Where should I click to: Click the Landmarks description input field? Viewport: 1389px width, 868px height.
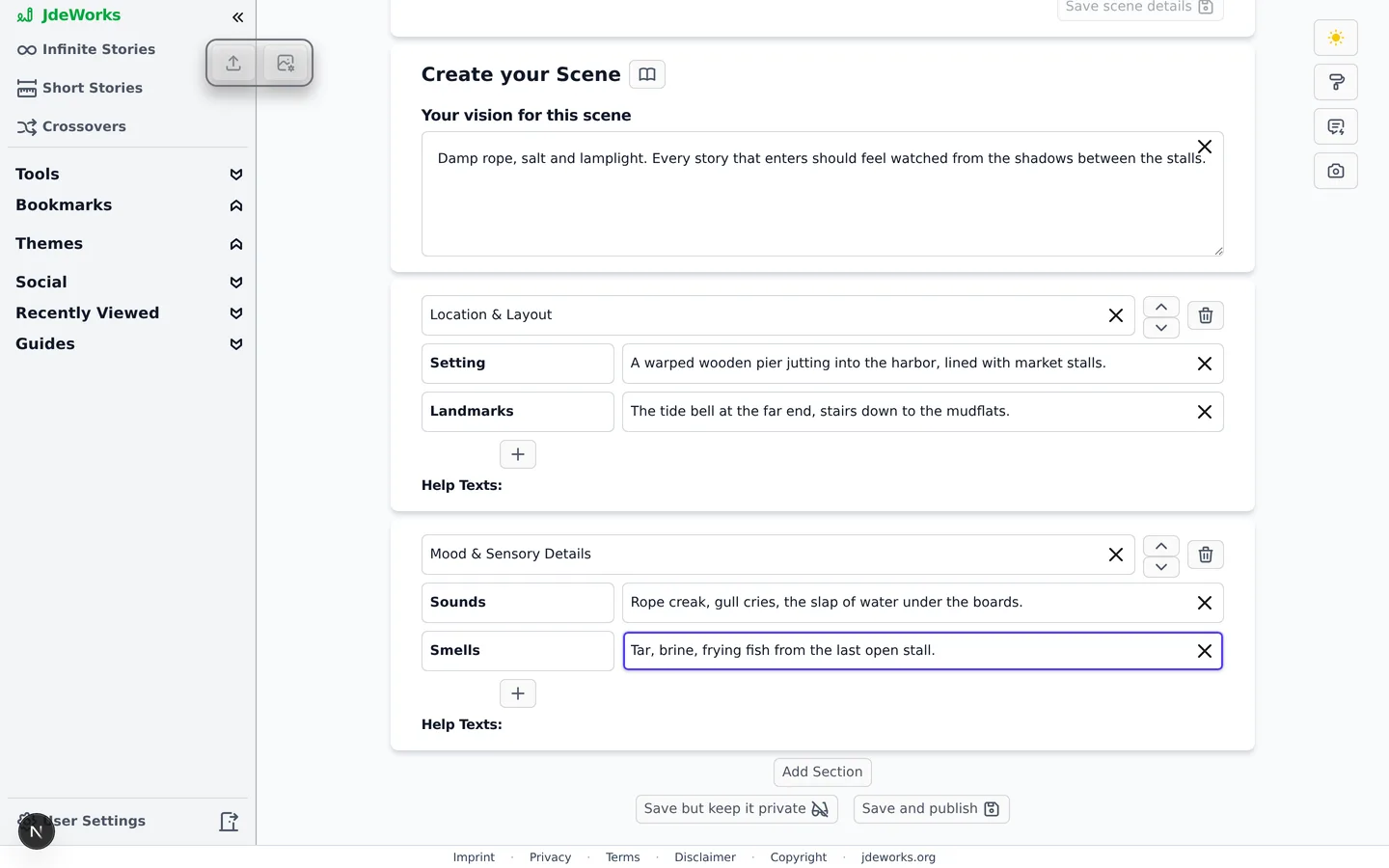click(x=907, y=412)
